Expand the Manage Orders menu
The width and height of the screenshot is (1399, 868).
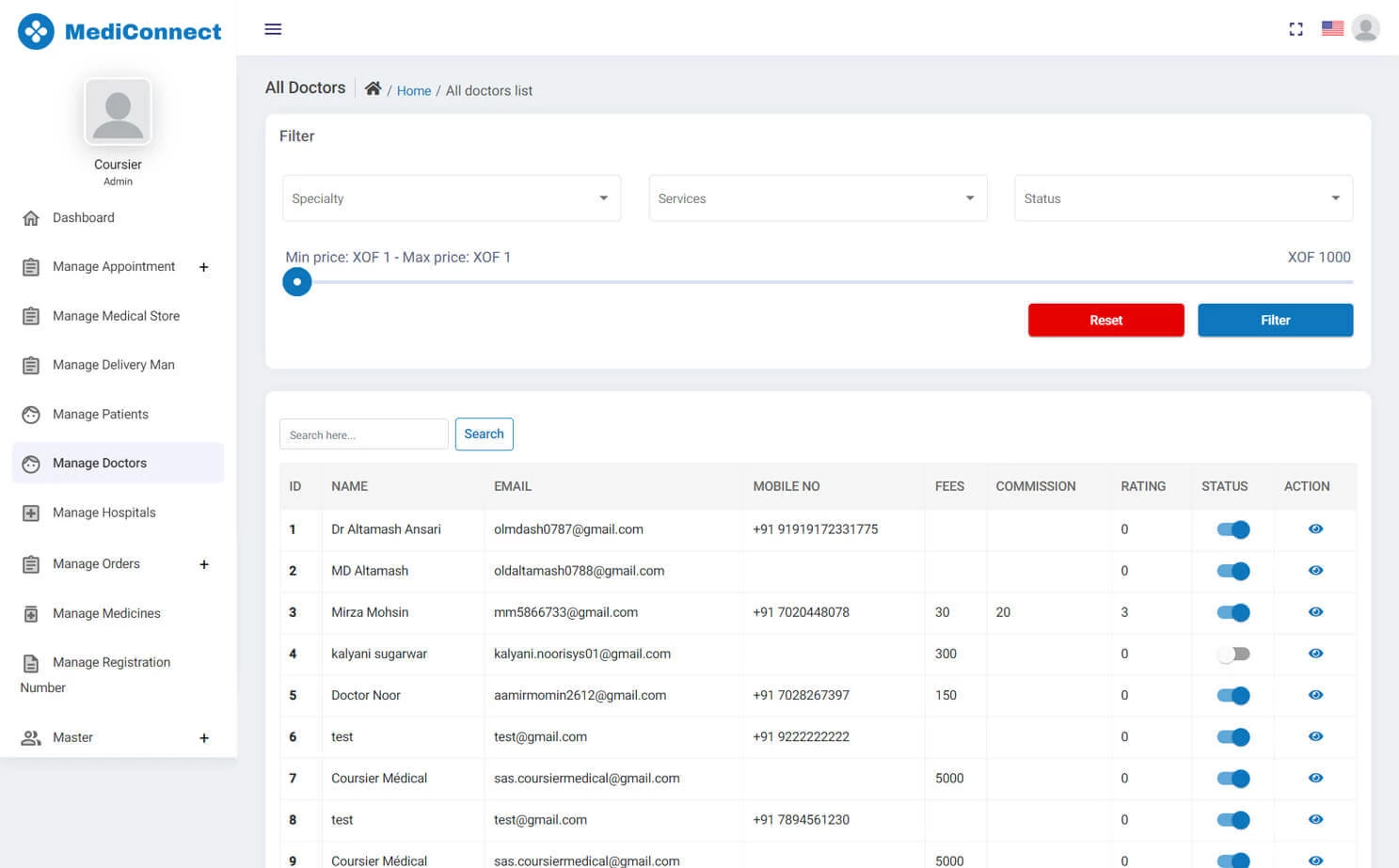pos(204,564)
